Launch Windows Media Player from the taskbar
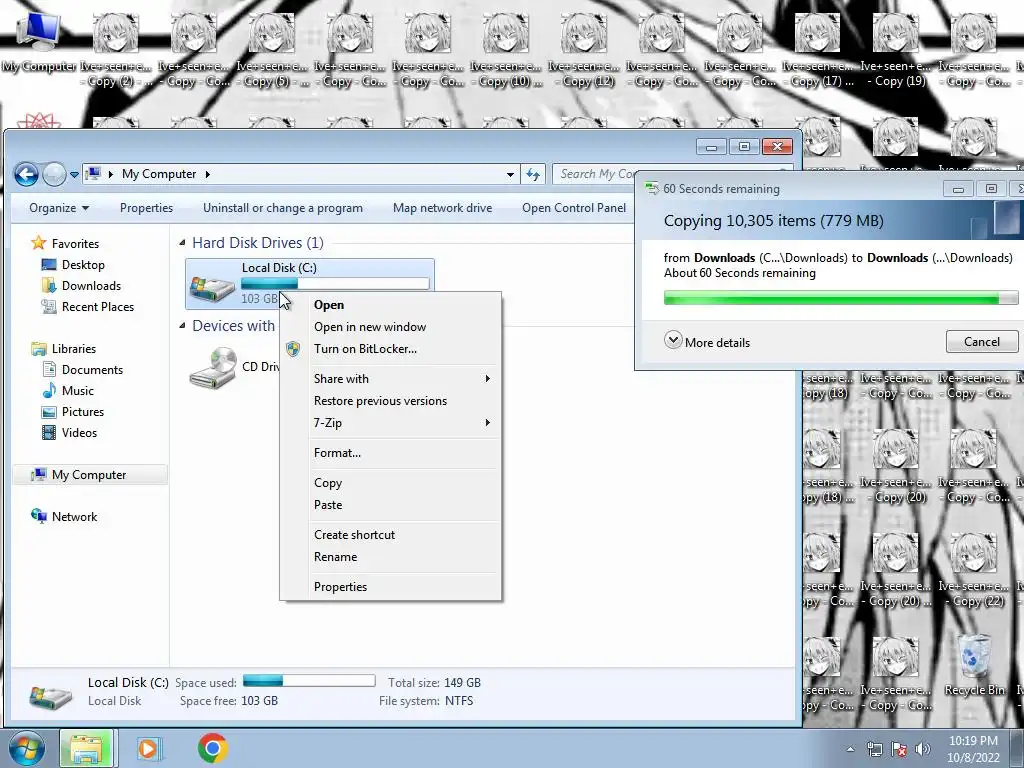1024x768 pixels. (149, 748)
